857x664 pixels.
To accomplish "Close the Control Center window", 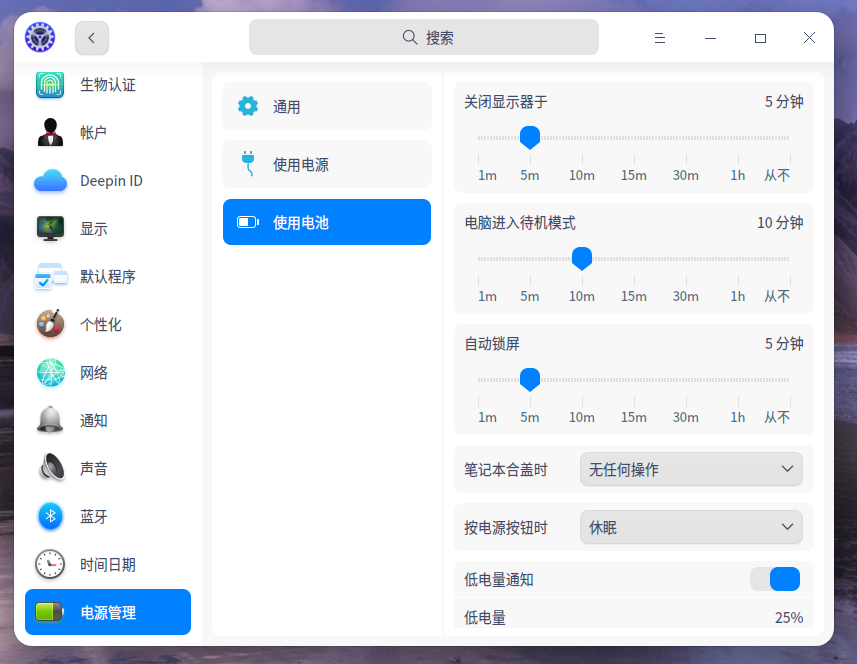I will (809, 38).
